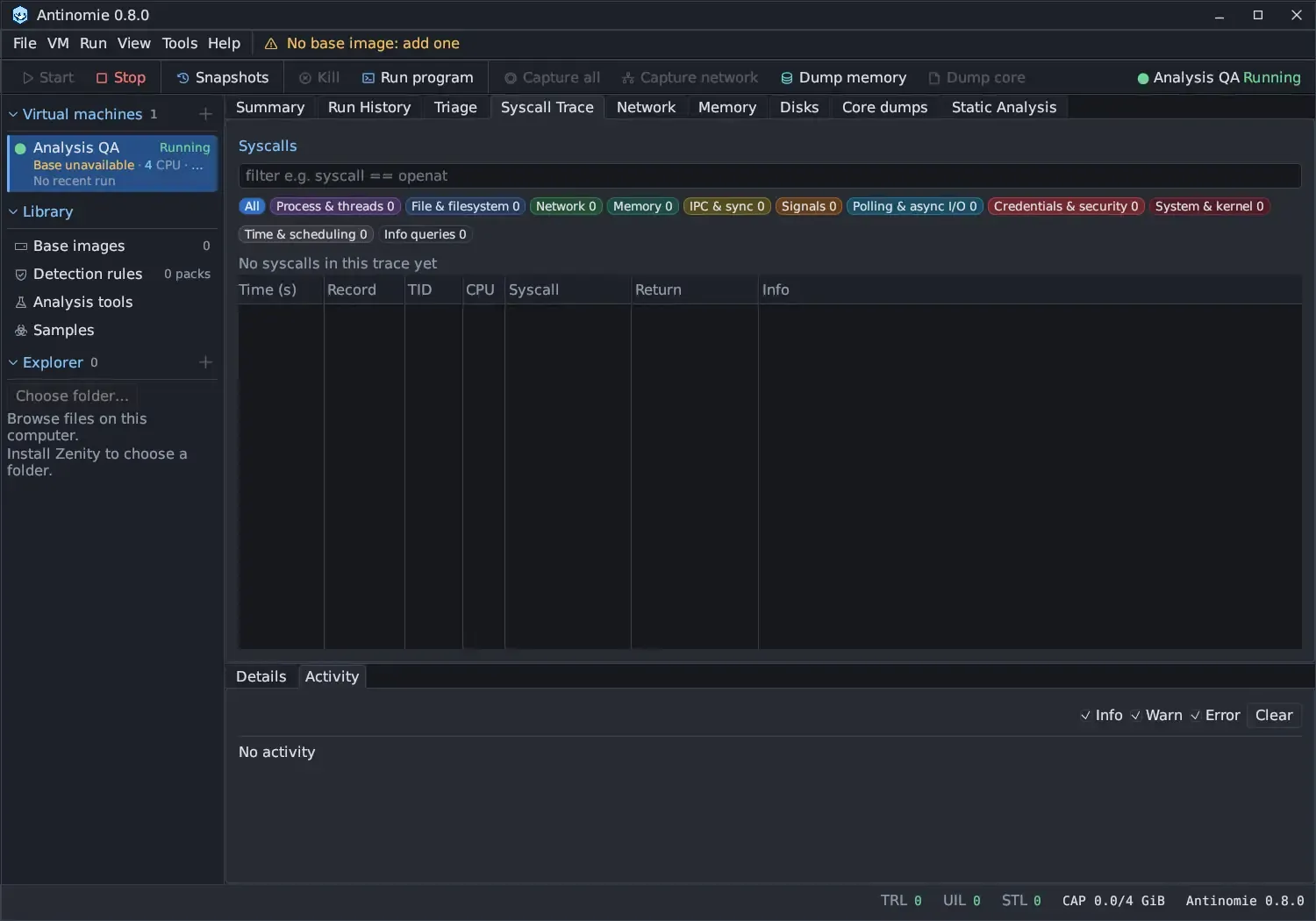Toggle the Info activity filter checkbox
Viewport: 1316px width, 921px height.
point(1086,716)
